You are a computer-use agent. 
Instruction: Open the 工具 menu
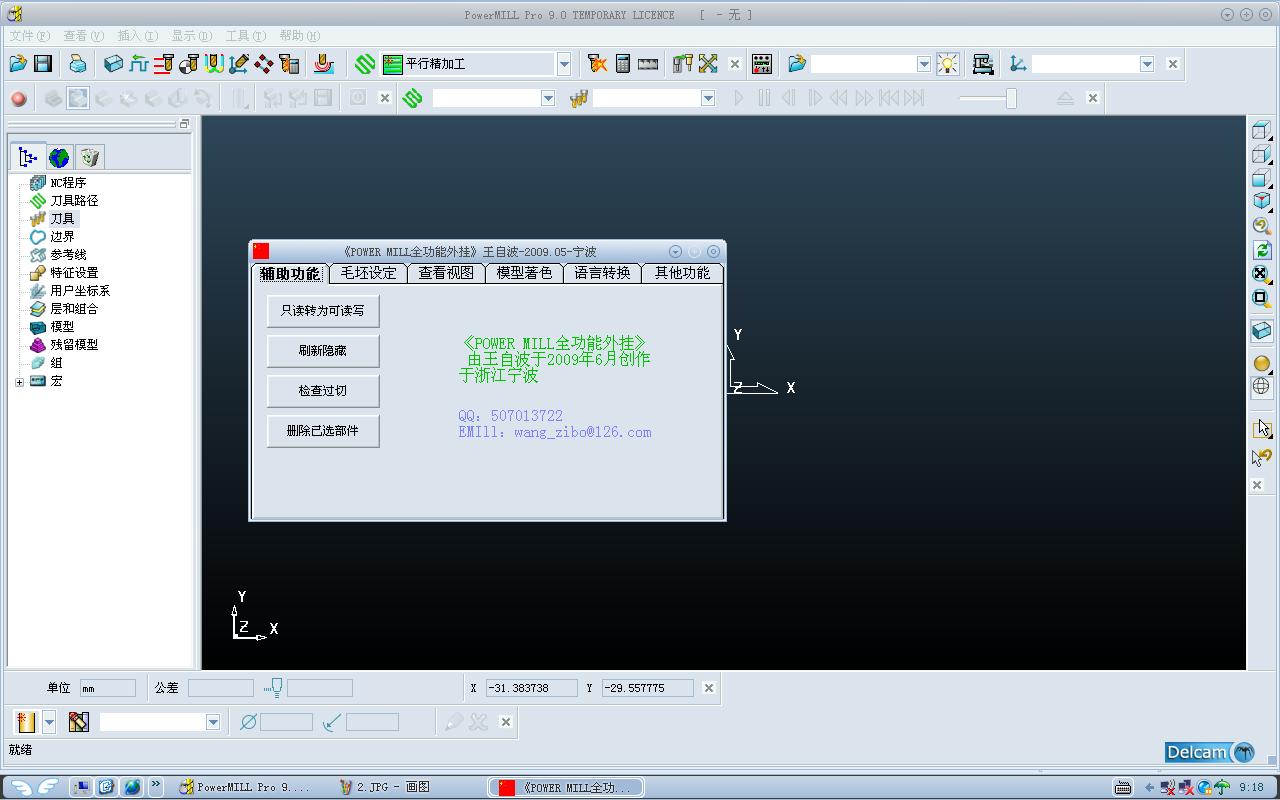[x=245, y=35]
